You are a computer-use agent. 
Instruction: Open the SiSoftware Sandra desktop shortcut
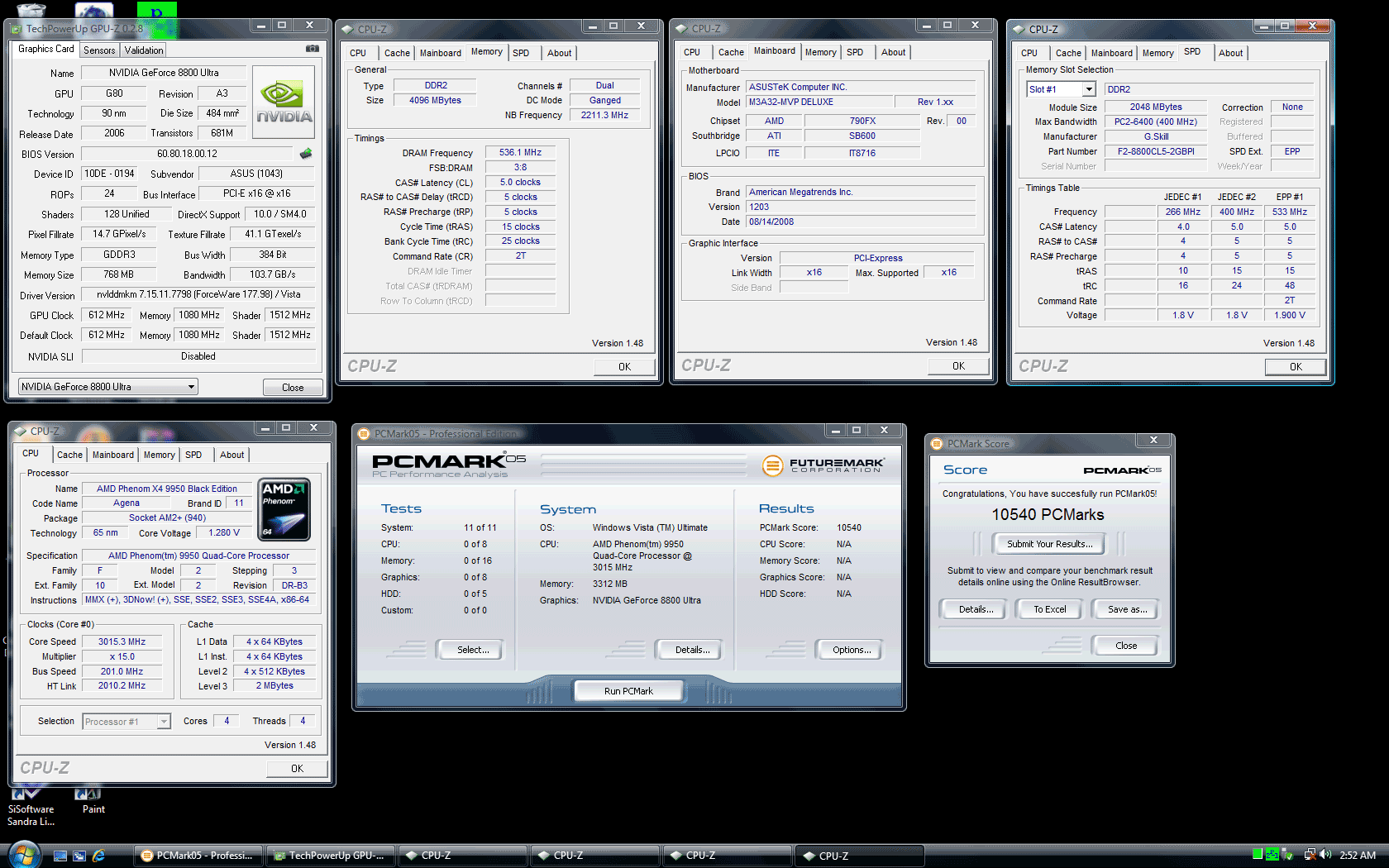pyautogui.click(x=31, y=807)
